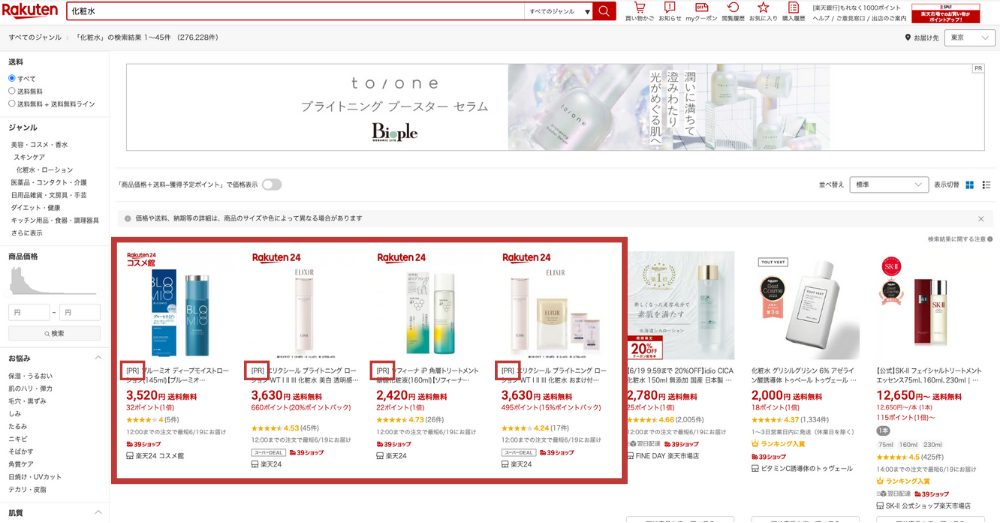Viewport: 1000px width, 523px height.
Task: Open the Sofina iP product title link
Action: point(427,375)
